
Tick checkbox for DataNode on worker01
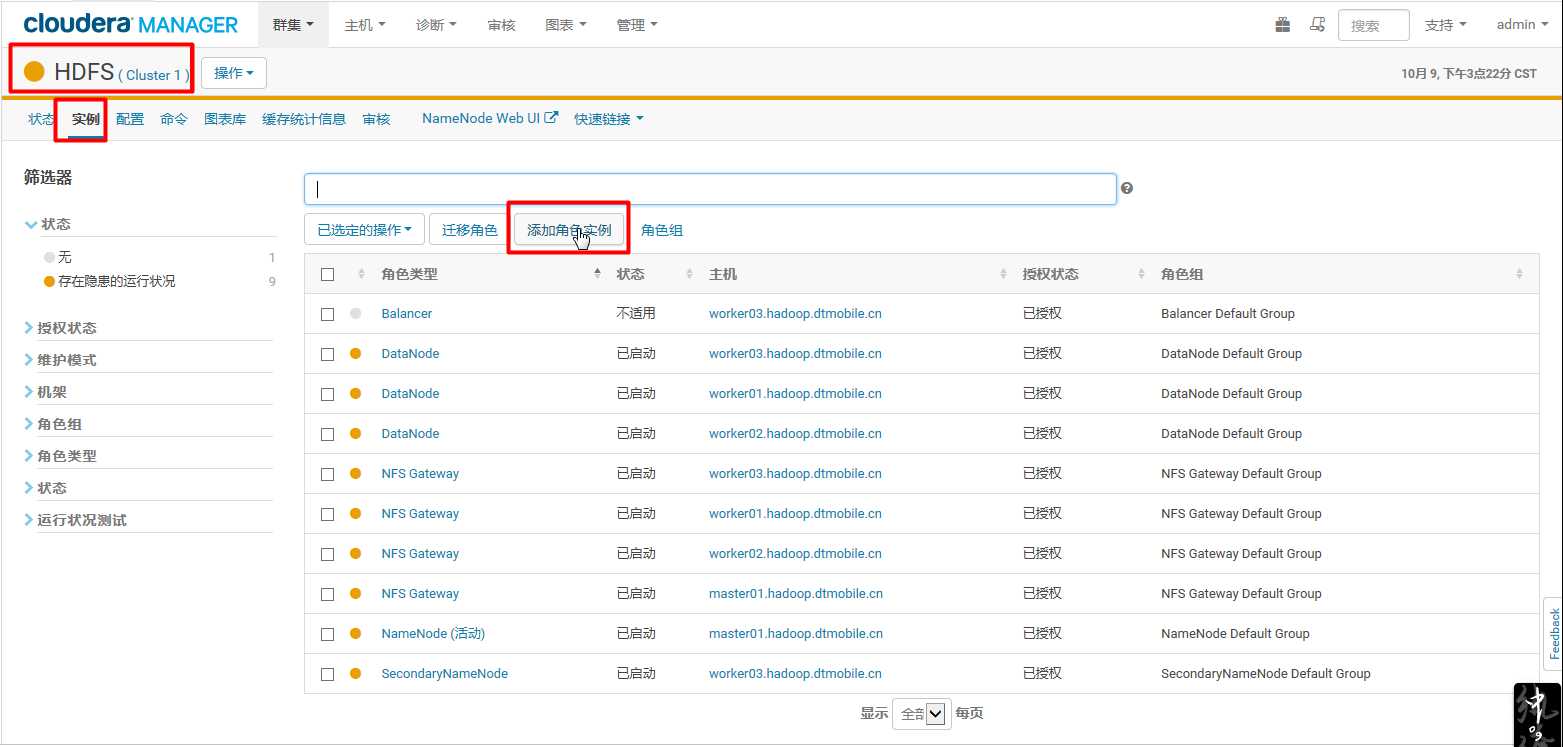327,394
